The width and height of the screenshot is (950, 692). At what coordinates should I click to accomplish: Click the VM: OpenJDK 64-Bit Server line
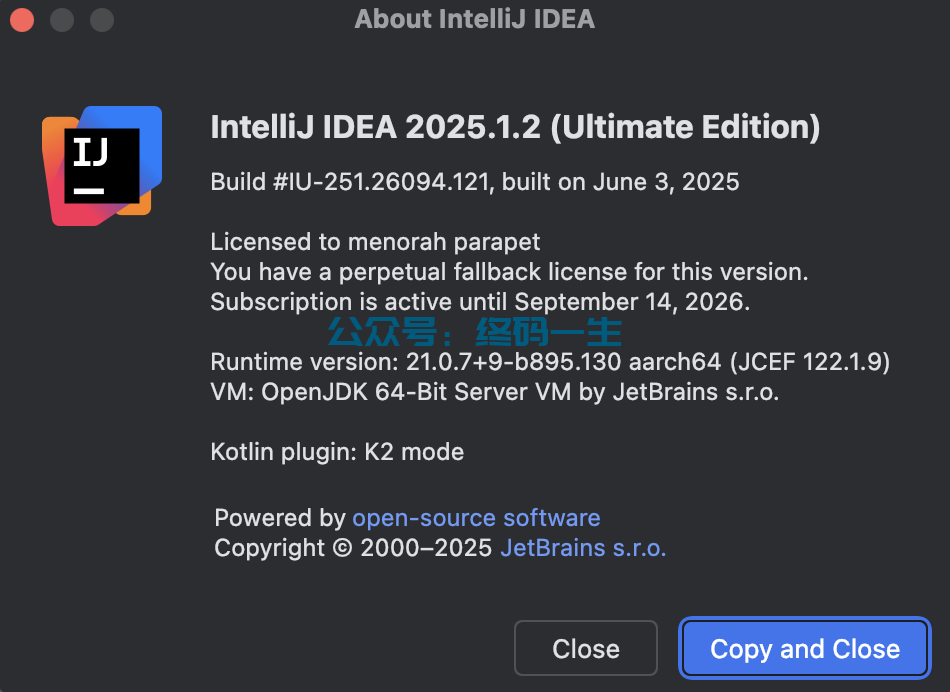(494, 392)
